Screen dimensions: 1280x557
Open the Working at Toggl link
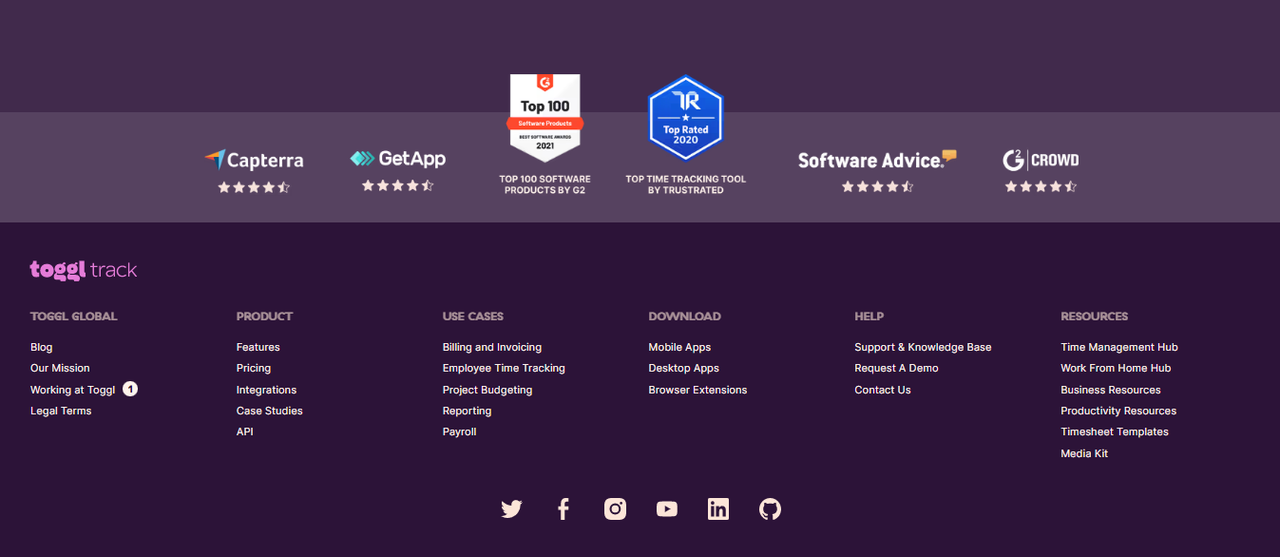pos(73,390)
